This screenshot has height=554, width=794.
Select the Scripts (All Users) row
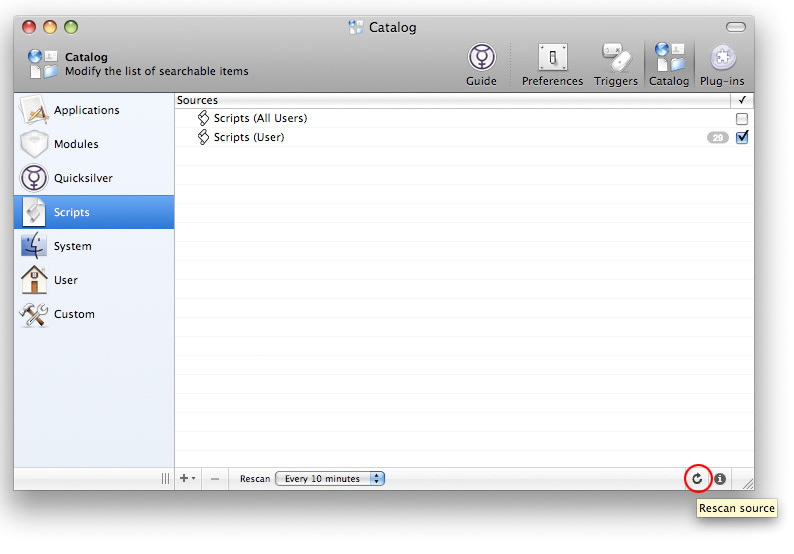[464, 118]
